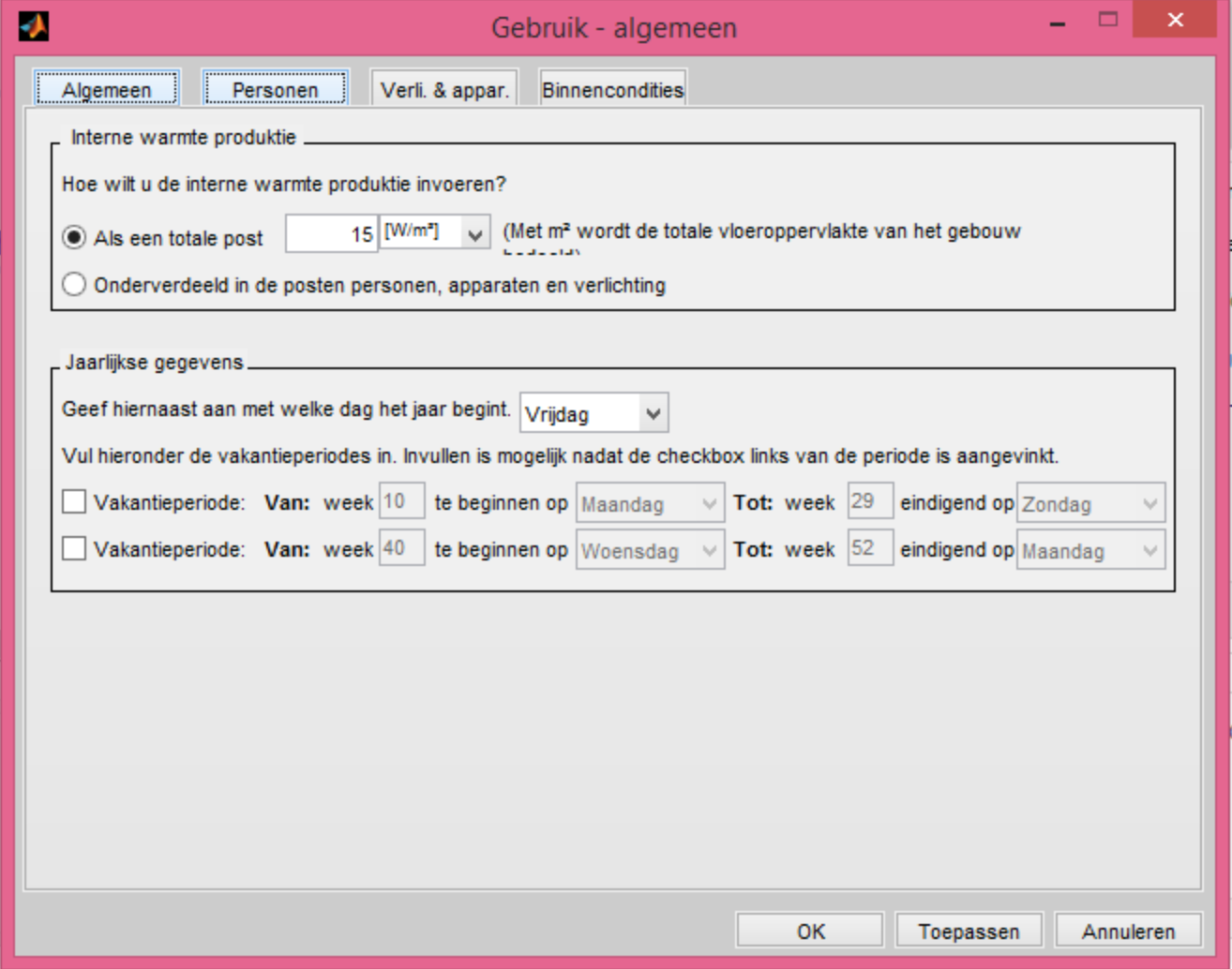Open the Vrijdag start-day dropdown
Image resolution: width=1232 pixels, height=969 pixels.
click(x=594, y=412)
